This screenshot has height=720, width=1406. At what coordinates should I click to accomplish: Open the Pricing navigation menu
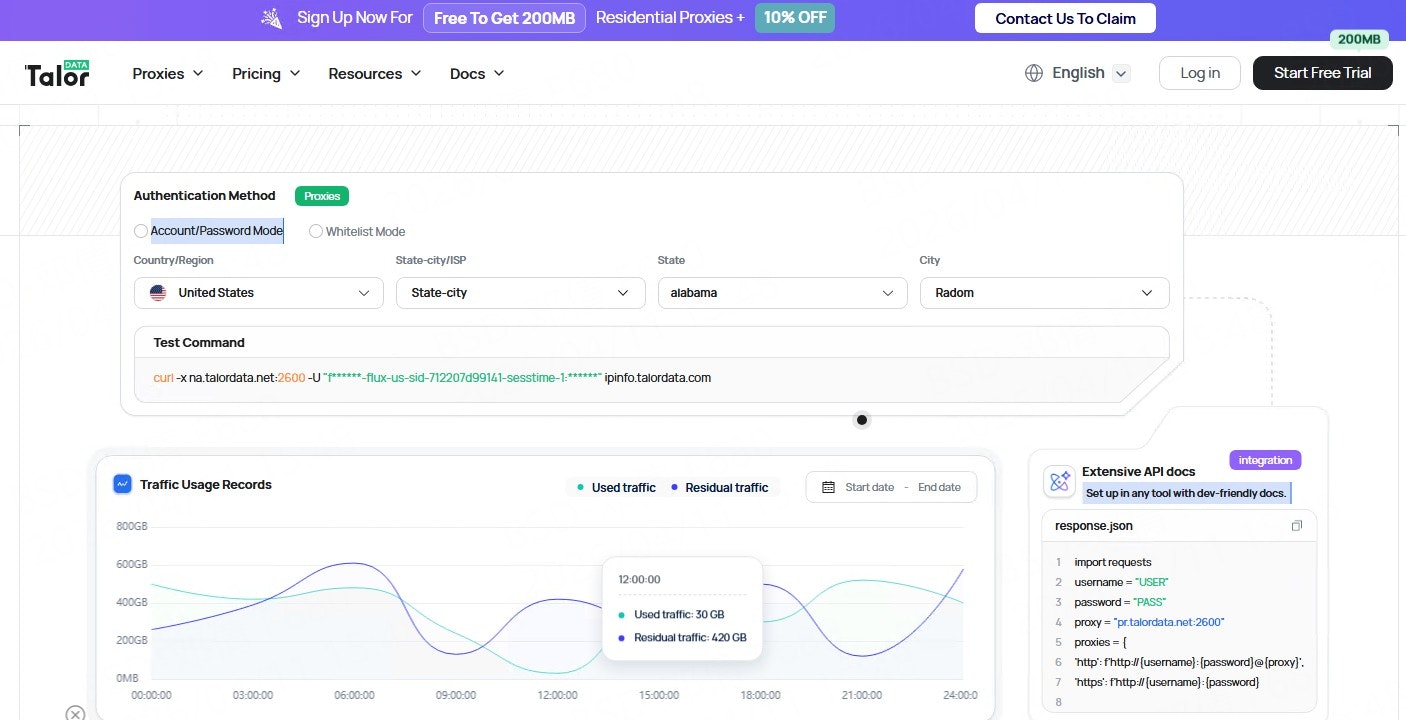(x=266, y=73)
